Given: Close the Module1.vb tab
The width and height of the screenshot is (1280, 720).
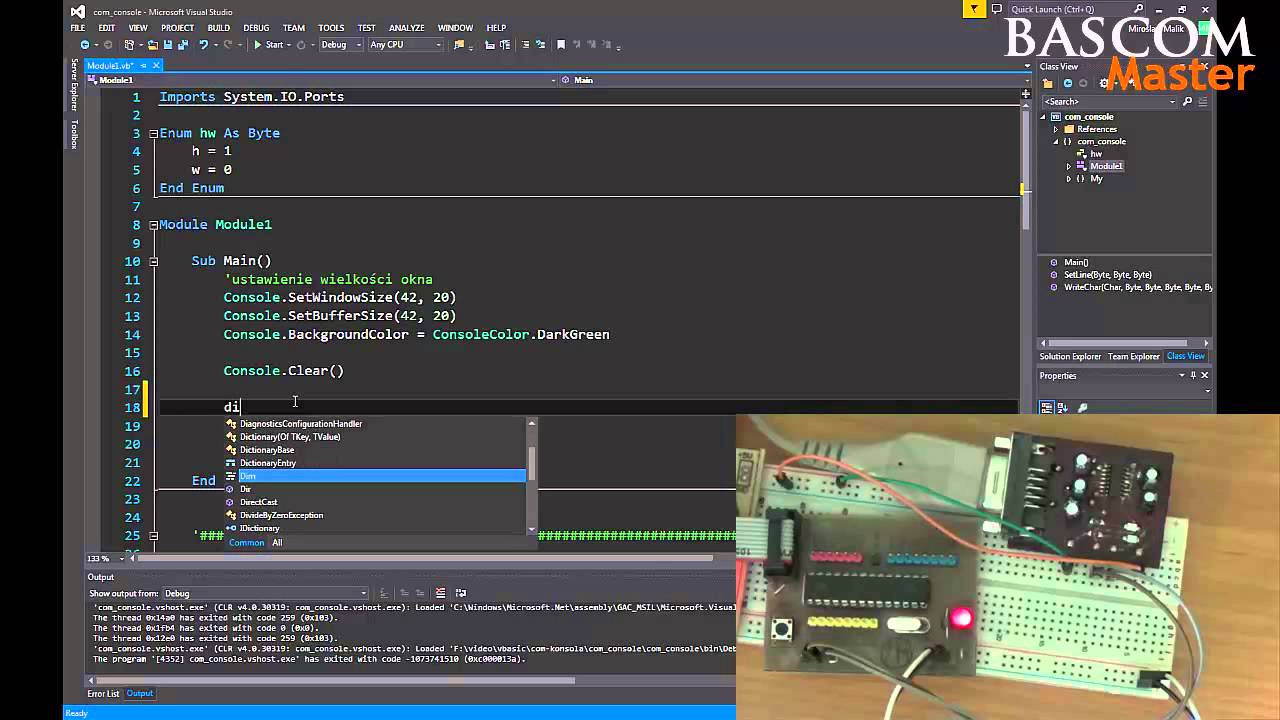Looking at the screenshot, I should pos(156,66).
